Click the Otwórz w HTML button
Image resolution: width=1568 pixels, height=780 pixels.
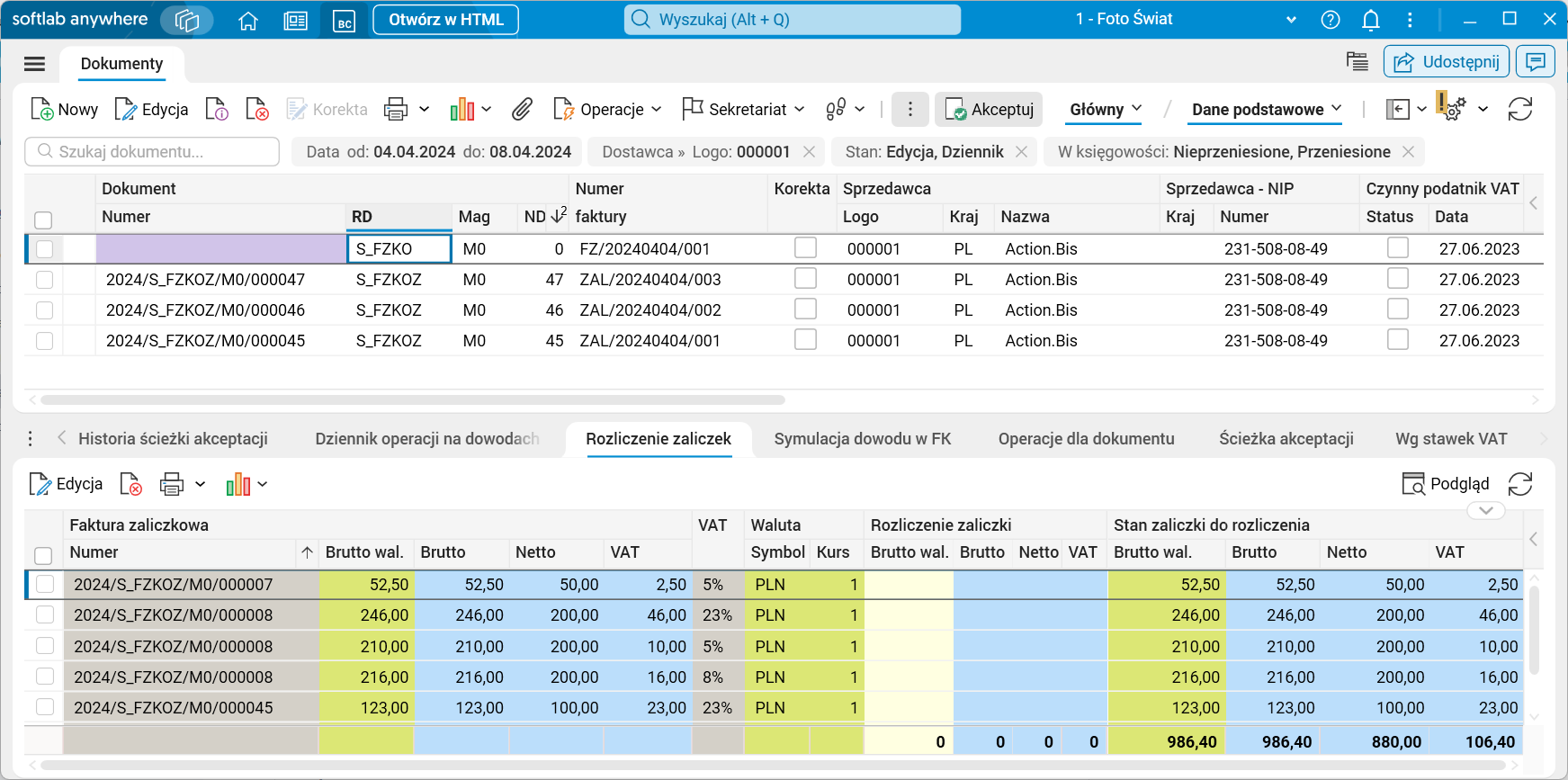[x=445, y=20]
